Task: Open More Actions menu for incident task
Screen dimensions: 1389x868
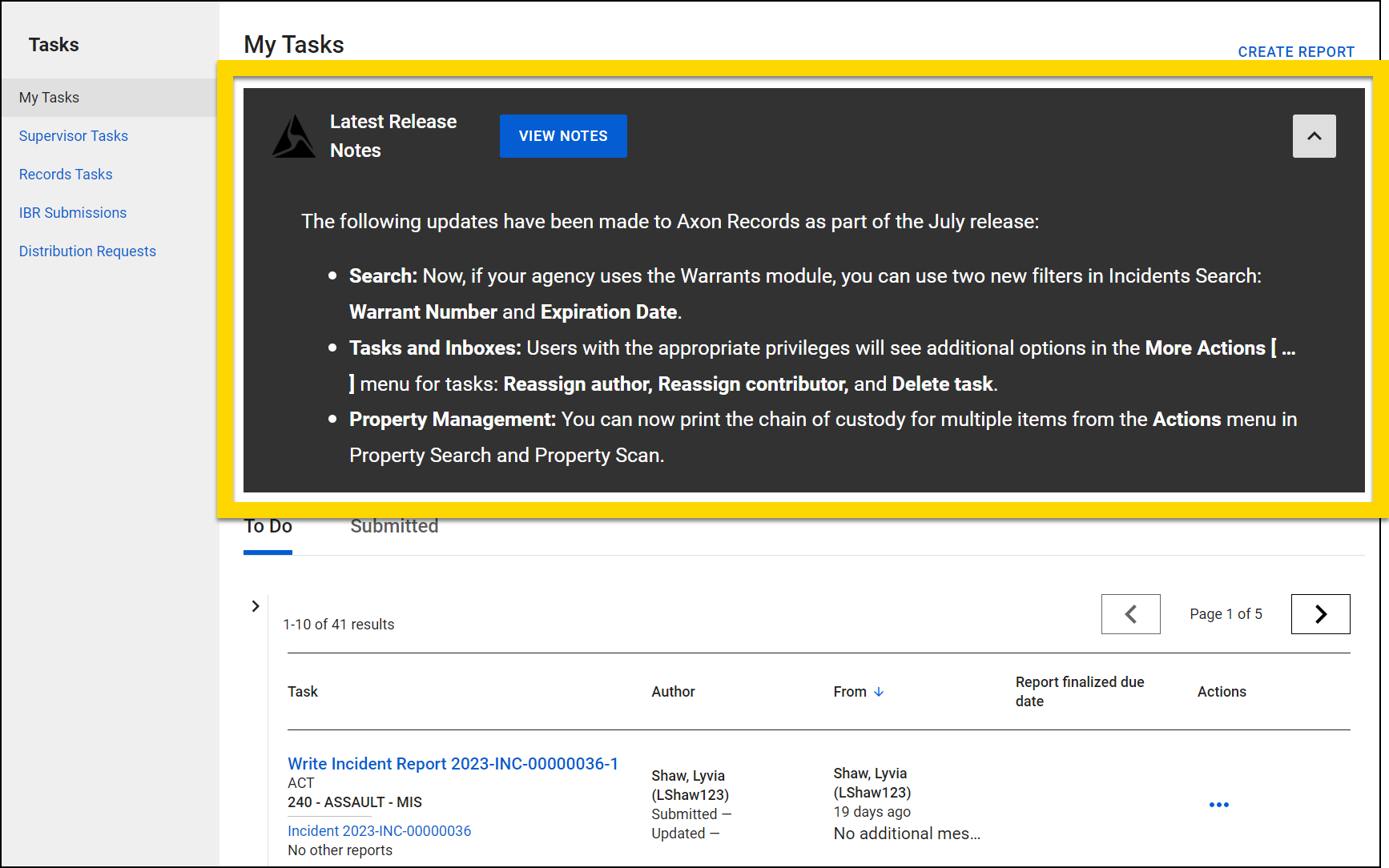Action: [x=1218, y=805]
